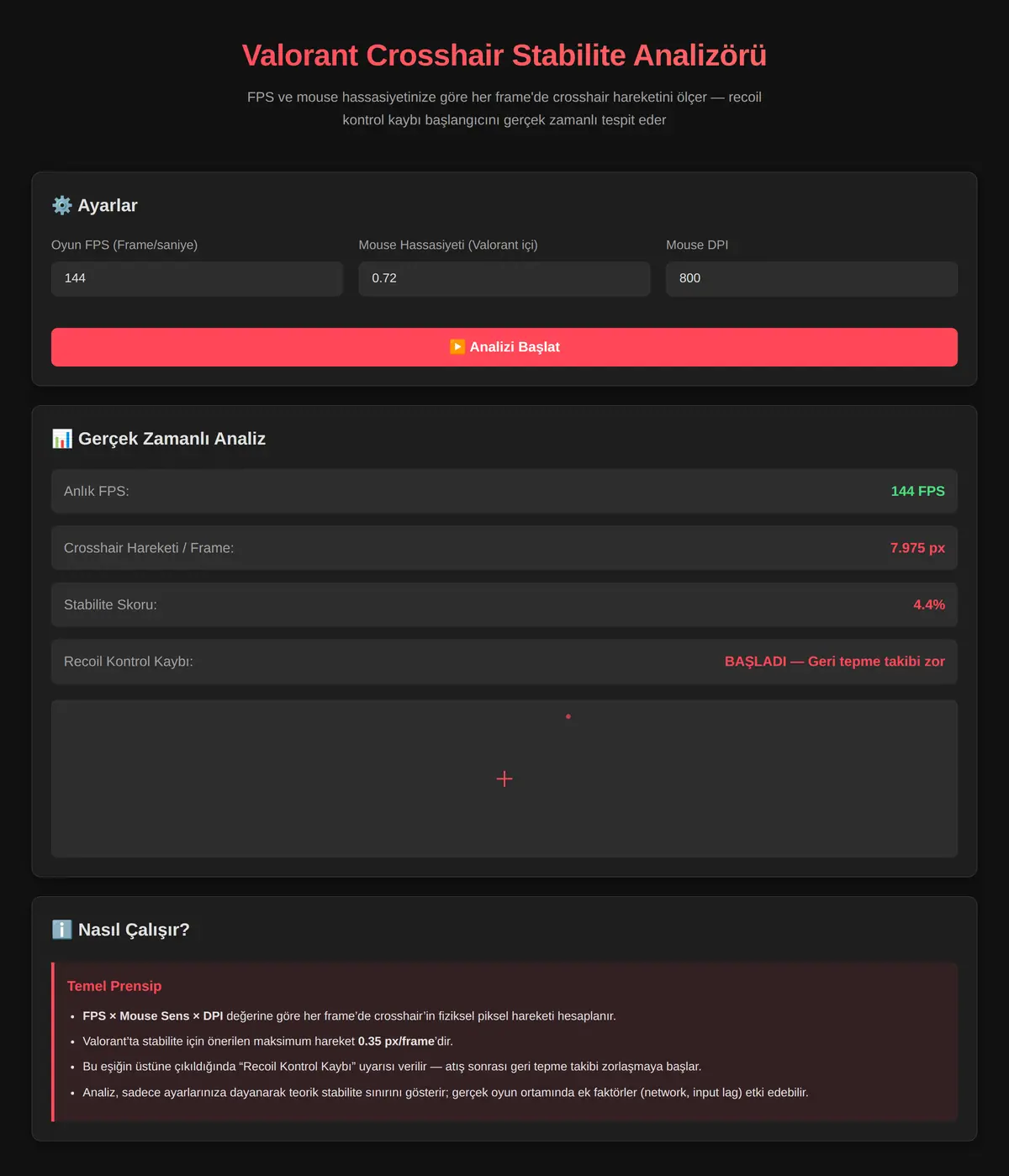Focus the Mouse DPI input field
This screenshot has width=1009, height=1176.
click(x=811, y=278)
